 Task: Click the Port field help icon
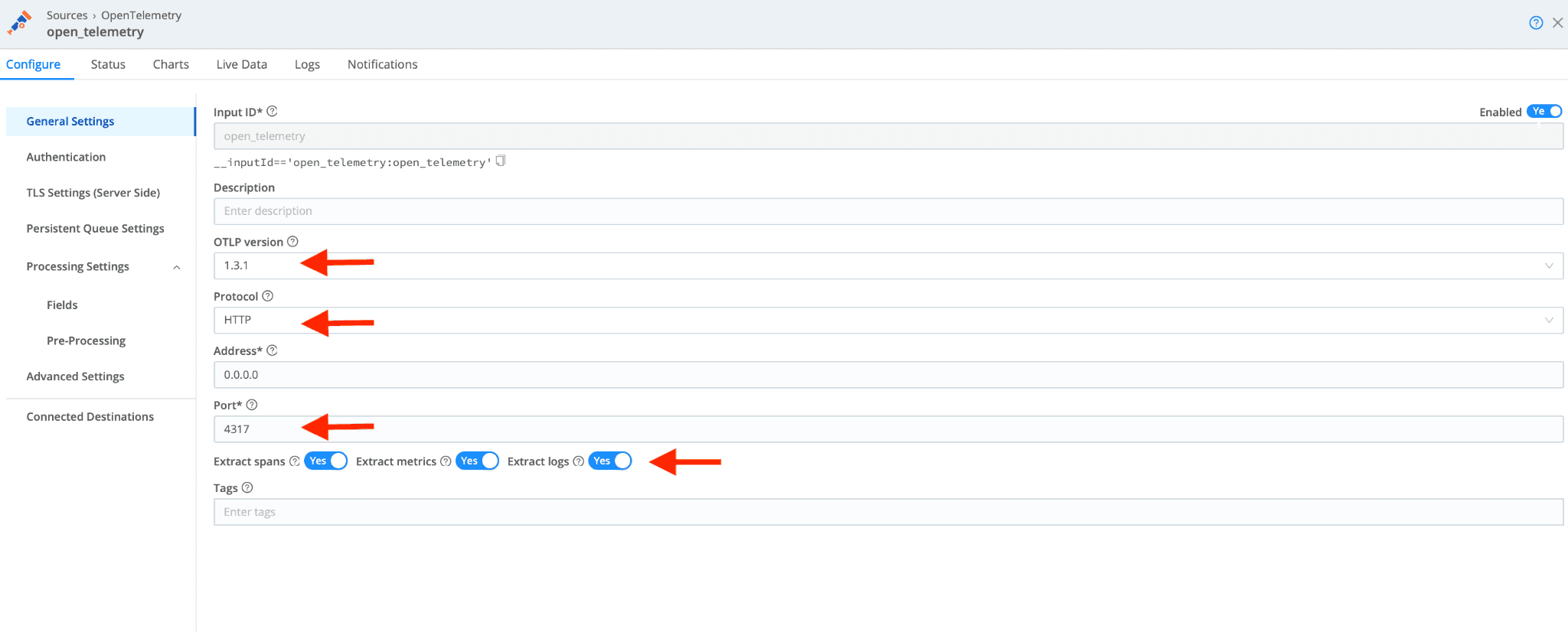pos(252,405)
